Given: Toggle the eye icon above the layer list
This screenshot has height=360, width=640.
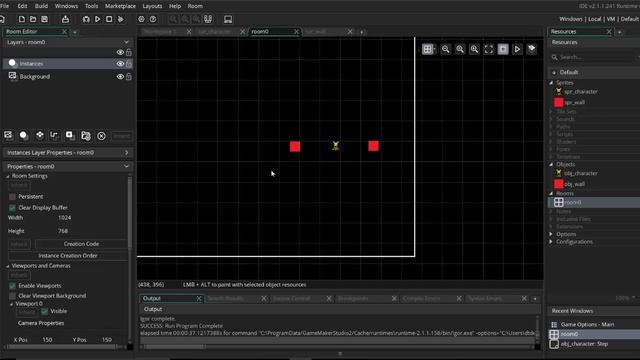Looking at the screenshot, I should tap(120, 52).
